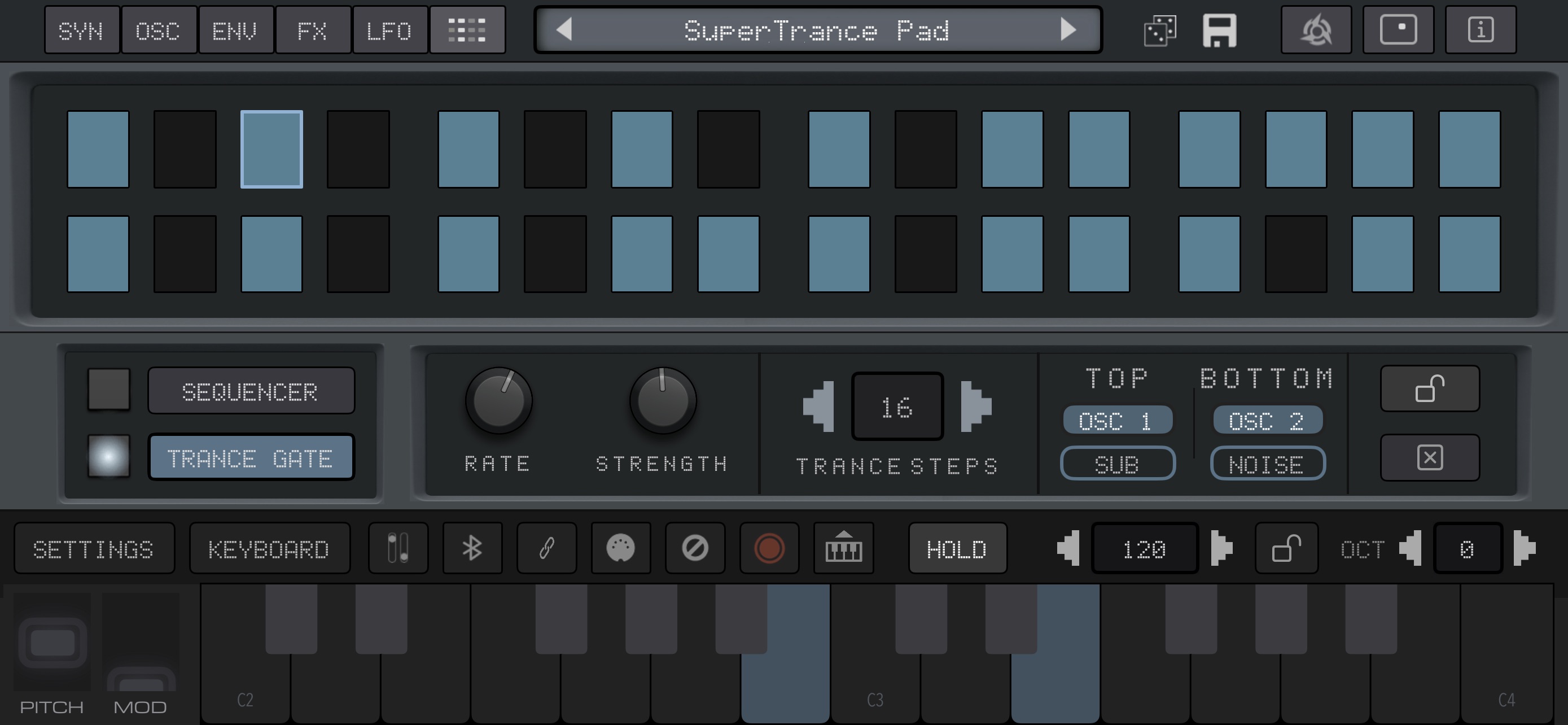Image resolution: width=1568 pixels, height=725 pixels.
Task: Open mixer sliders icon
Action: (x=398, y=548)
